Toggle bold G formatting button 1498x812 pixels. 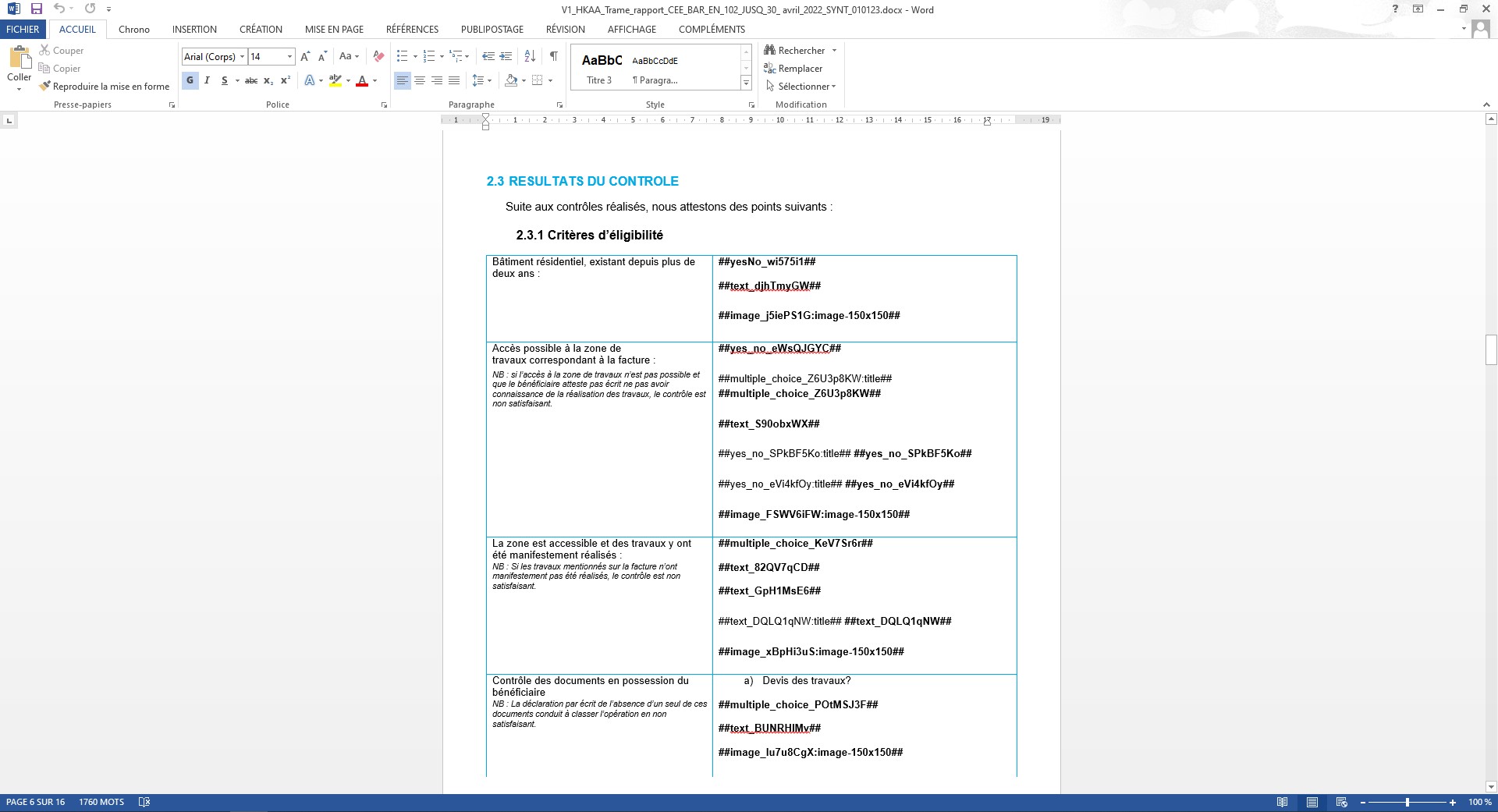coord(190,80)
